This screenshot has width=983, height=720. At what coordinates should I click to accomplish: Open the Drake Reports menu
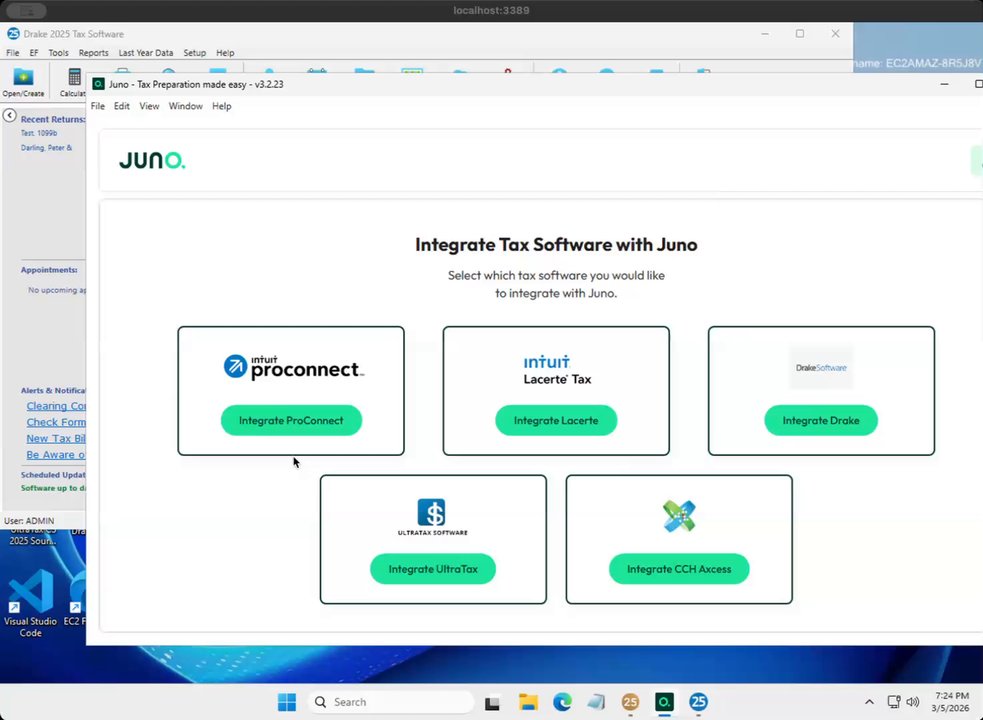(x=93, y=53)
